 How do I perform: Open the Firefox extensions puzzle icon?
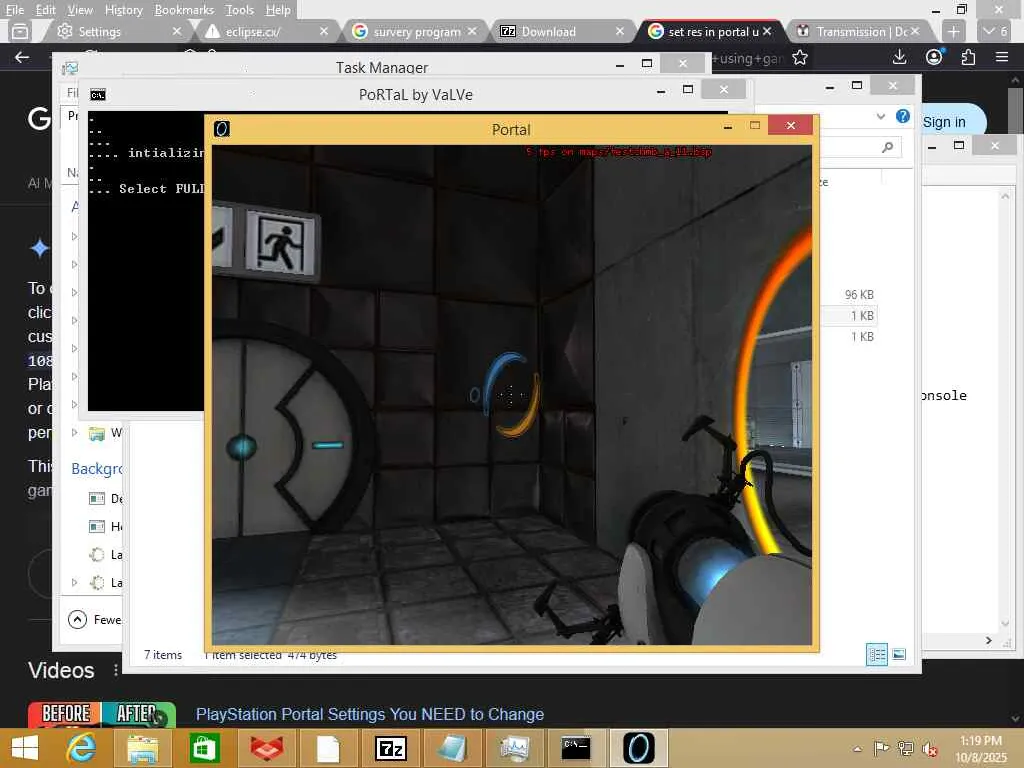(968, 57)
